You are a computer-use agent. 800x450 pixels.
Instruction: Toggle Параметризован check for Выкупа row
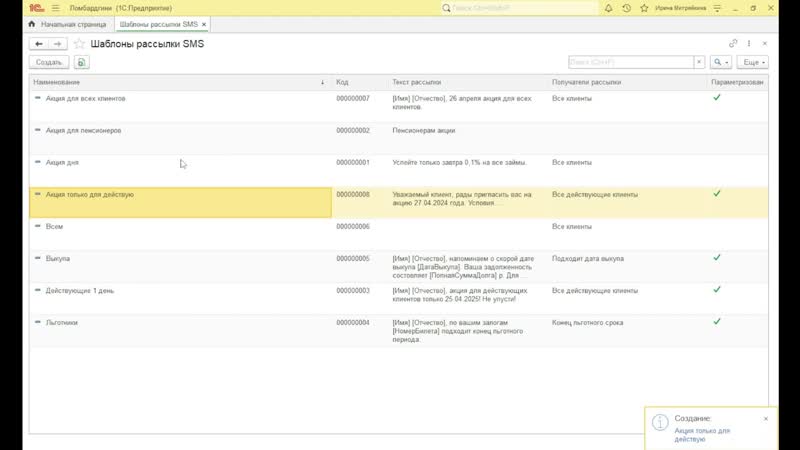[716, 257]
